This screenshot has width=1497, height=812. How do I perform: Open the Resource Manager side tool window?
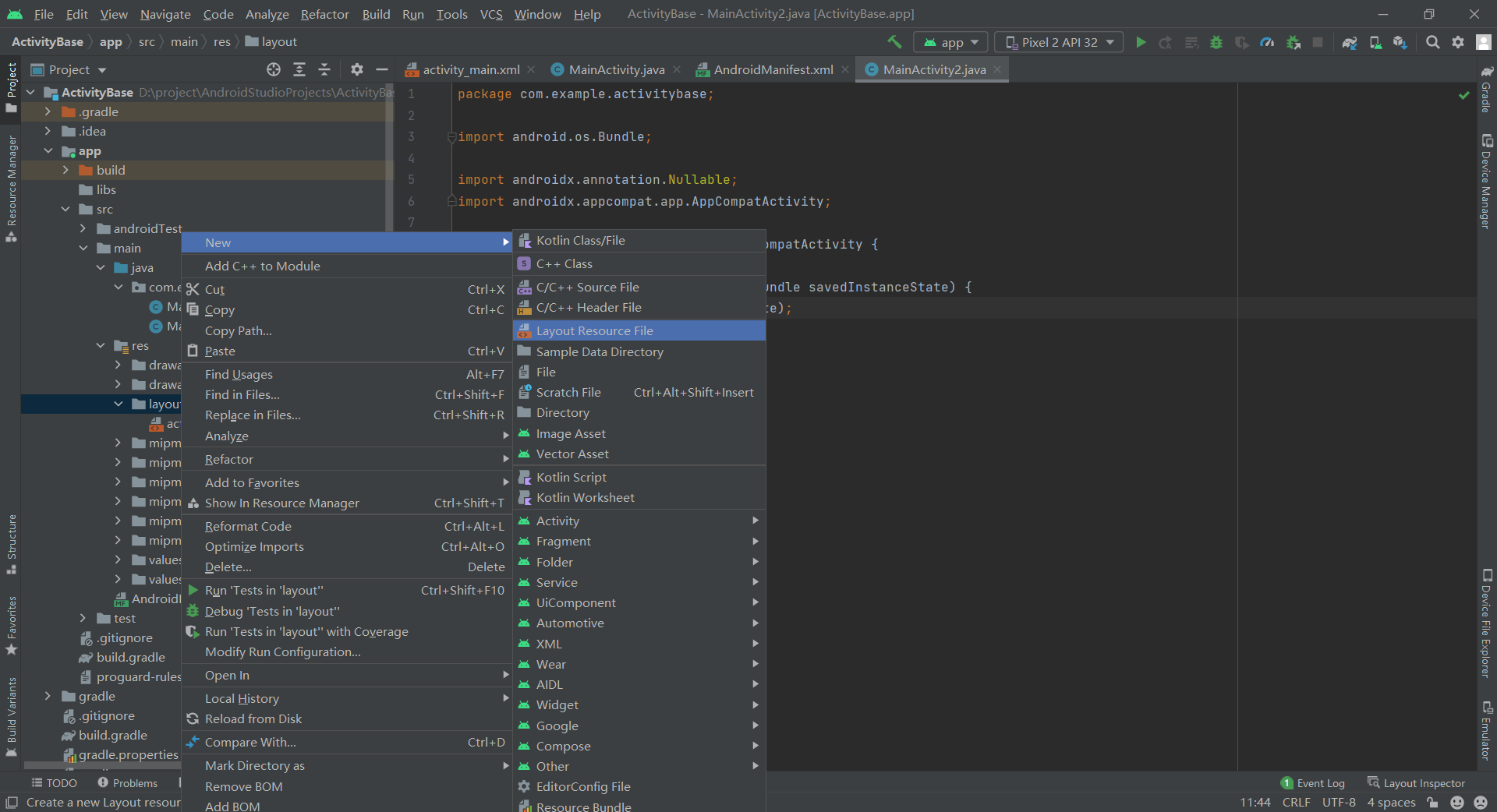[11, 189]
